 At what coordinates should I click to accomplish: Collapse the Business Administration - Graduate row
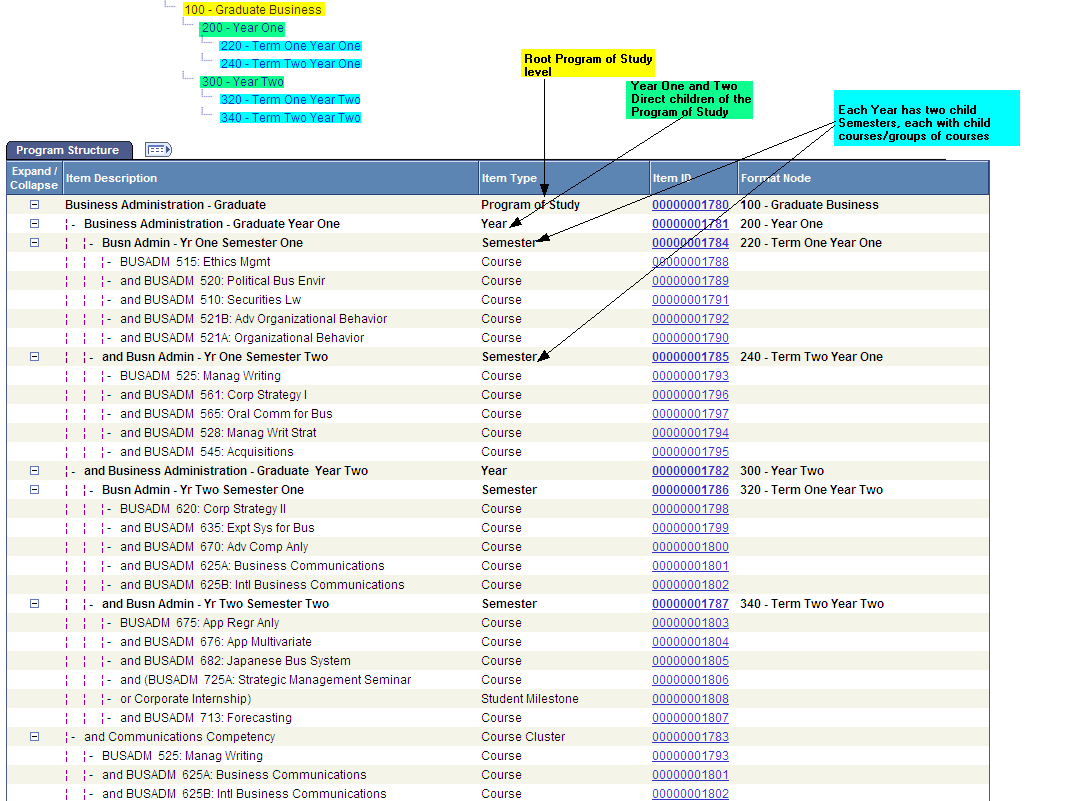coord(33,204)
